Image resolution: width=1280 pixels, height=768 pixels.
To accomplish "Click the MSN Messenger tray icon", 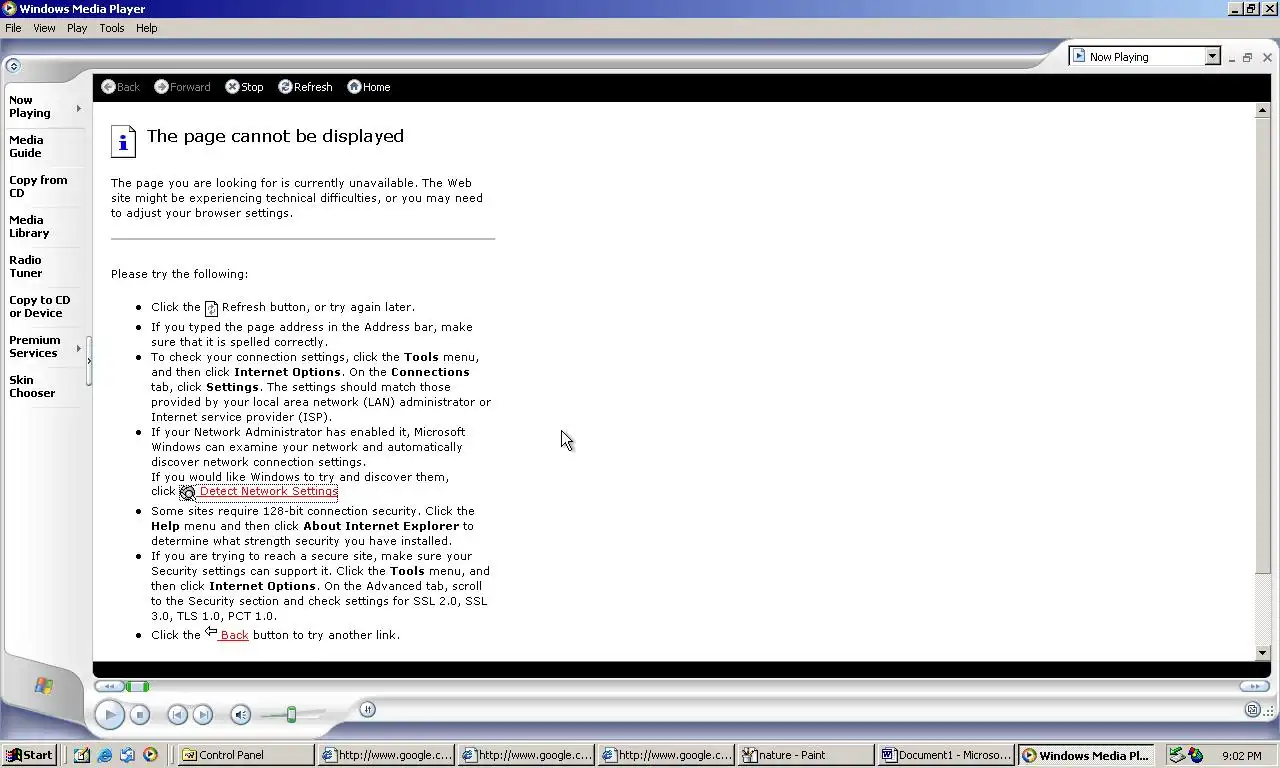I will [x=1195, y=755].
